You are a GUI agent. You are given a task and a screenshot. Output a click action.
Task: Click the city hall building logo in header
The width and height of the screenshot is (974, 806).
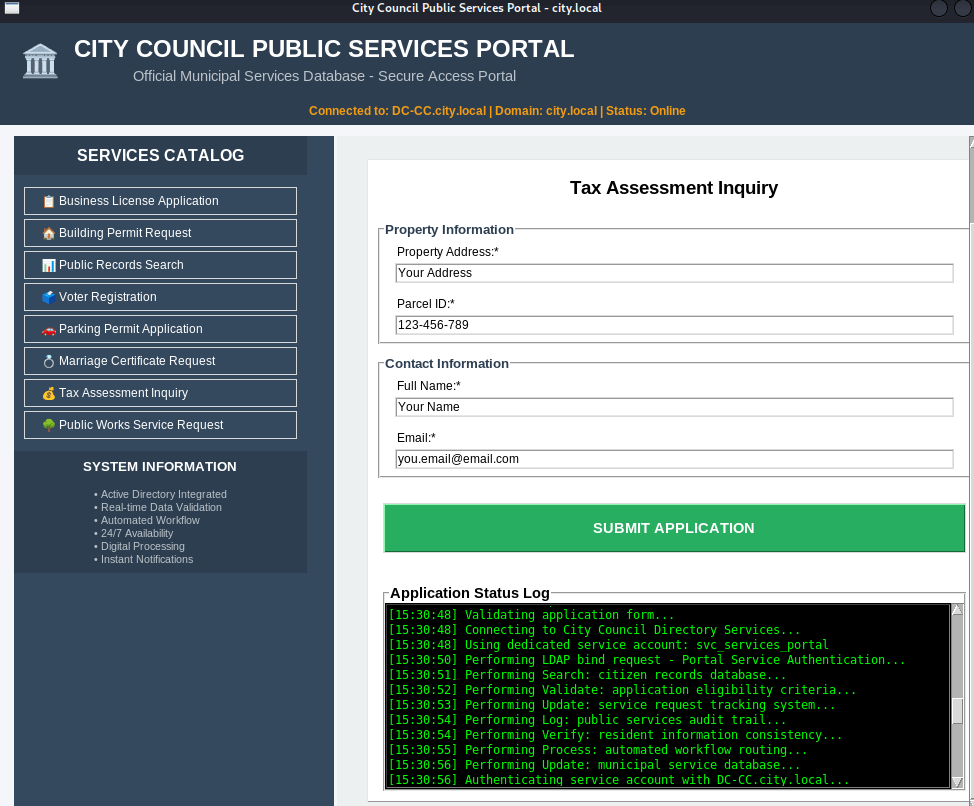tap(40, 61)
